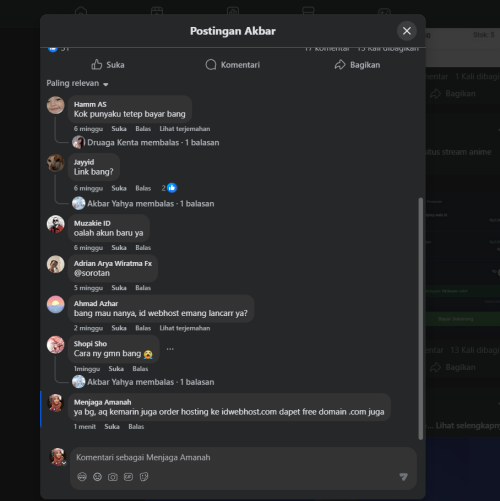Click the 6 minggu timestamp on Muzakie ID comment

(x=88, y=248)
